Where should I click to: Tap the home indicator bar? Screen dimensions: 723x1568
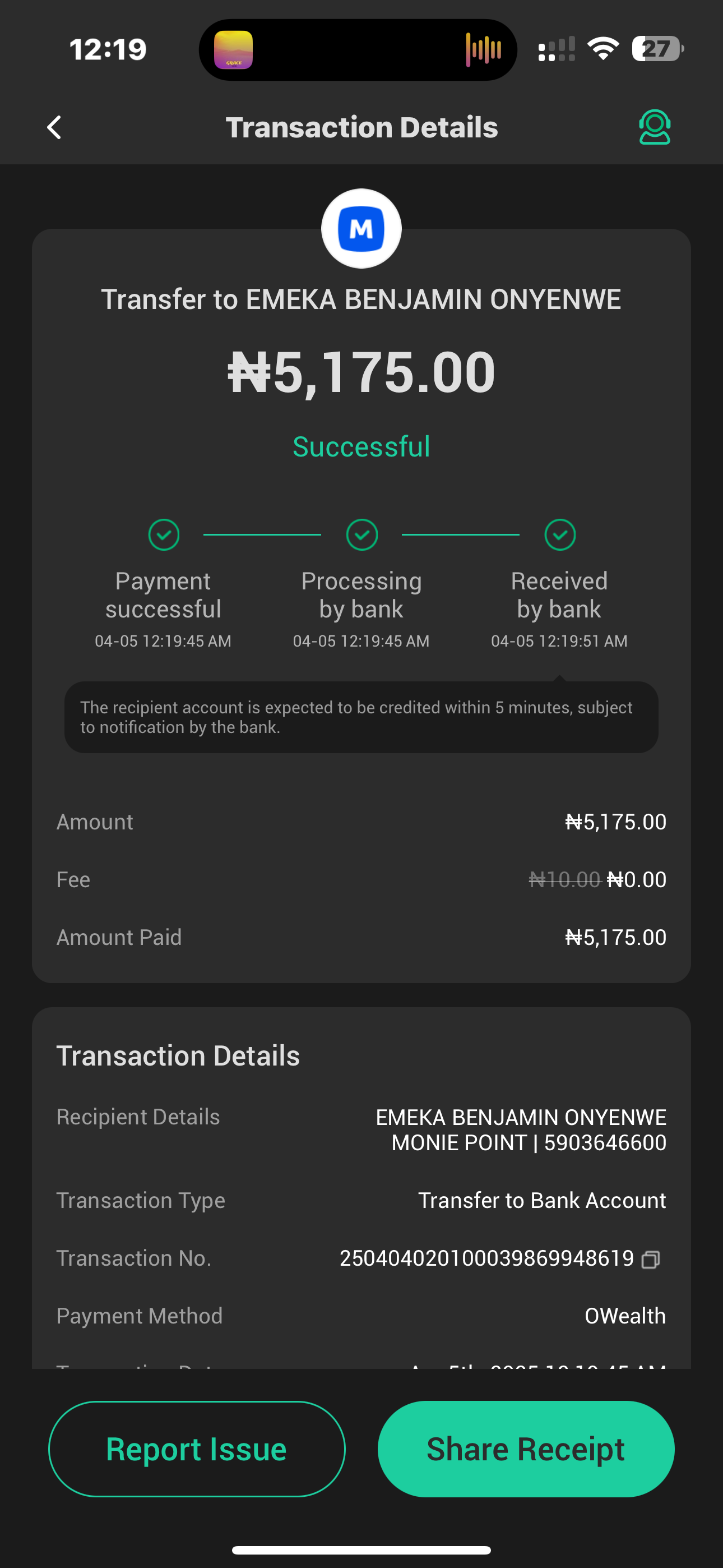pos(361,1549)
